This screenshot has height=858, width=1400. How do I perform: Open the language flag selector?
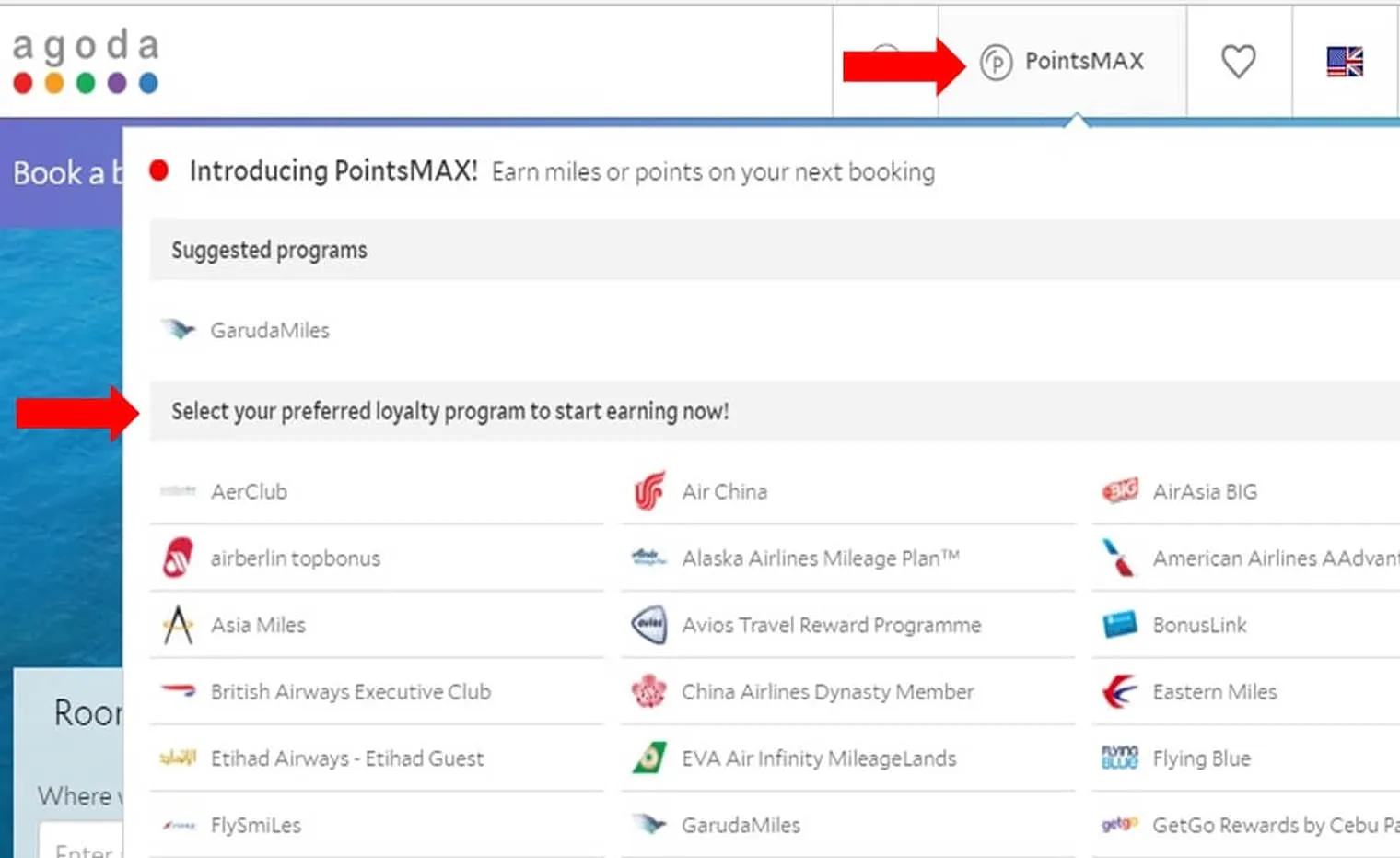pyautogui.click(x=1345, y=62)
